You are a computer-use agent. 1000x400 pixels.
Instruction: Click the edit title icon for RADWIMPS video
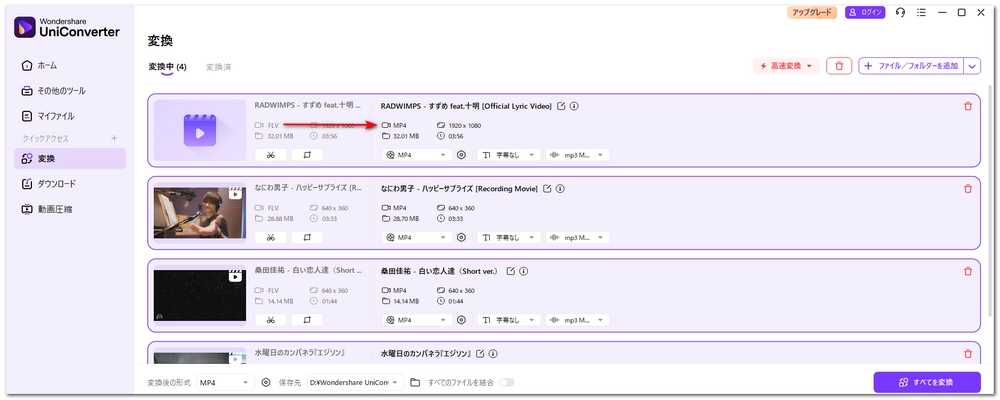point(560,106)
